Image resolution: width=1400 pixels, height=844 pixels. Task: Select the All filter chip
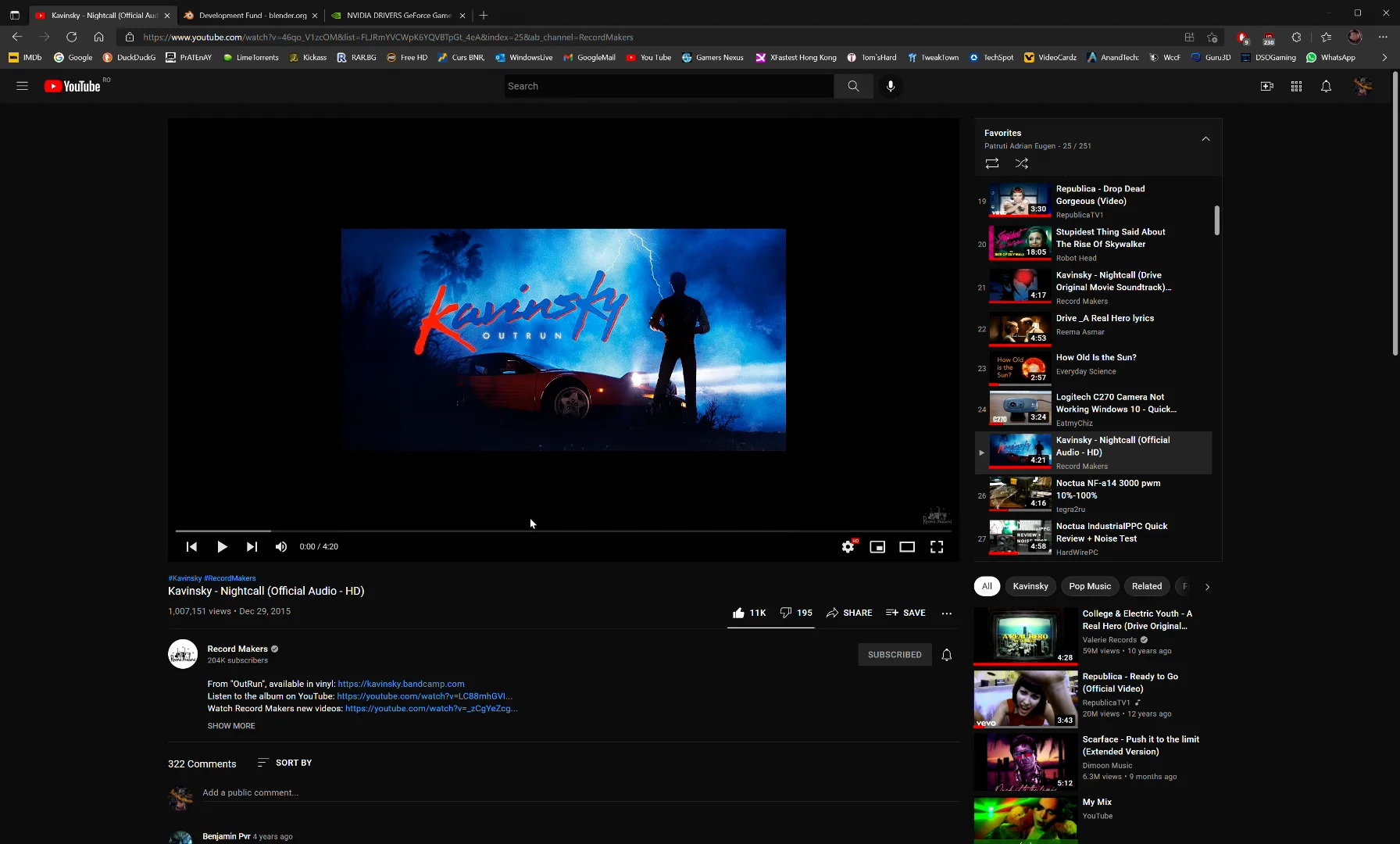click(x=987, y=586)
